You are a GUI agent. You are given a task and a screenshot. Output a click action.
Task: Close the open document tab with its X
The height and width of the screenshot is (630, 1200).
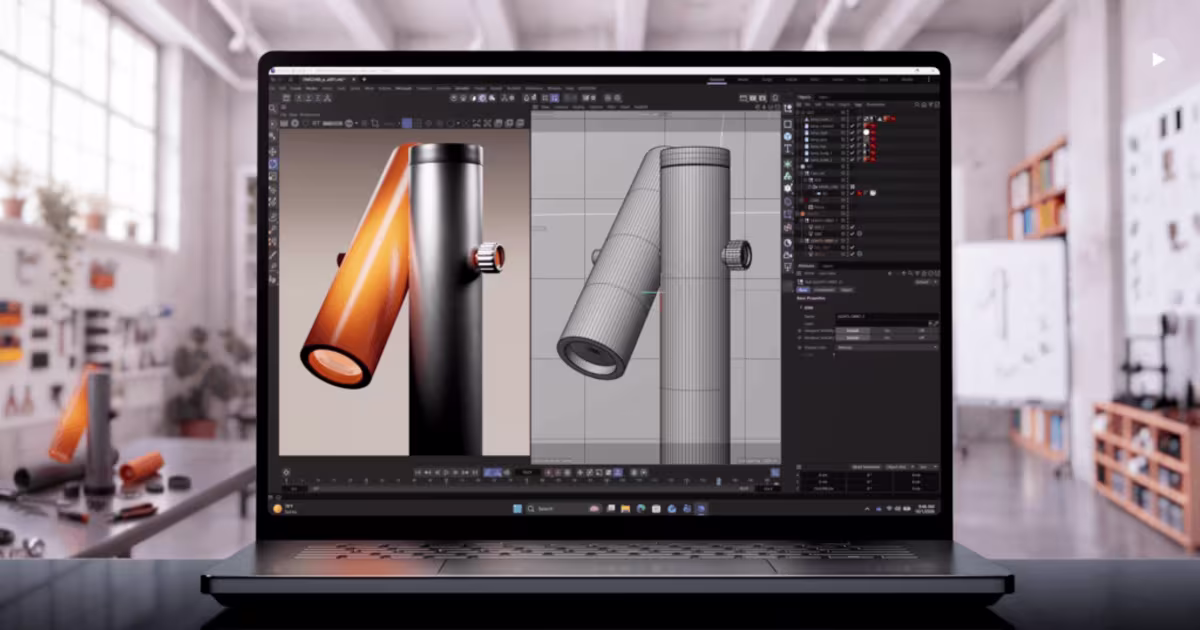coord(354,79)
